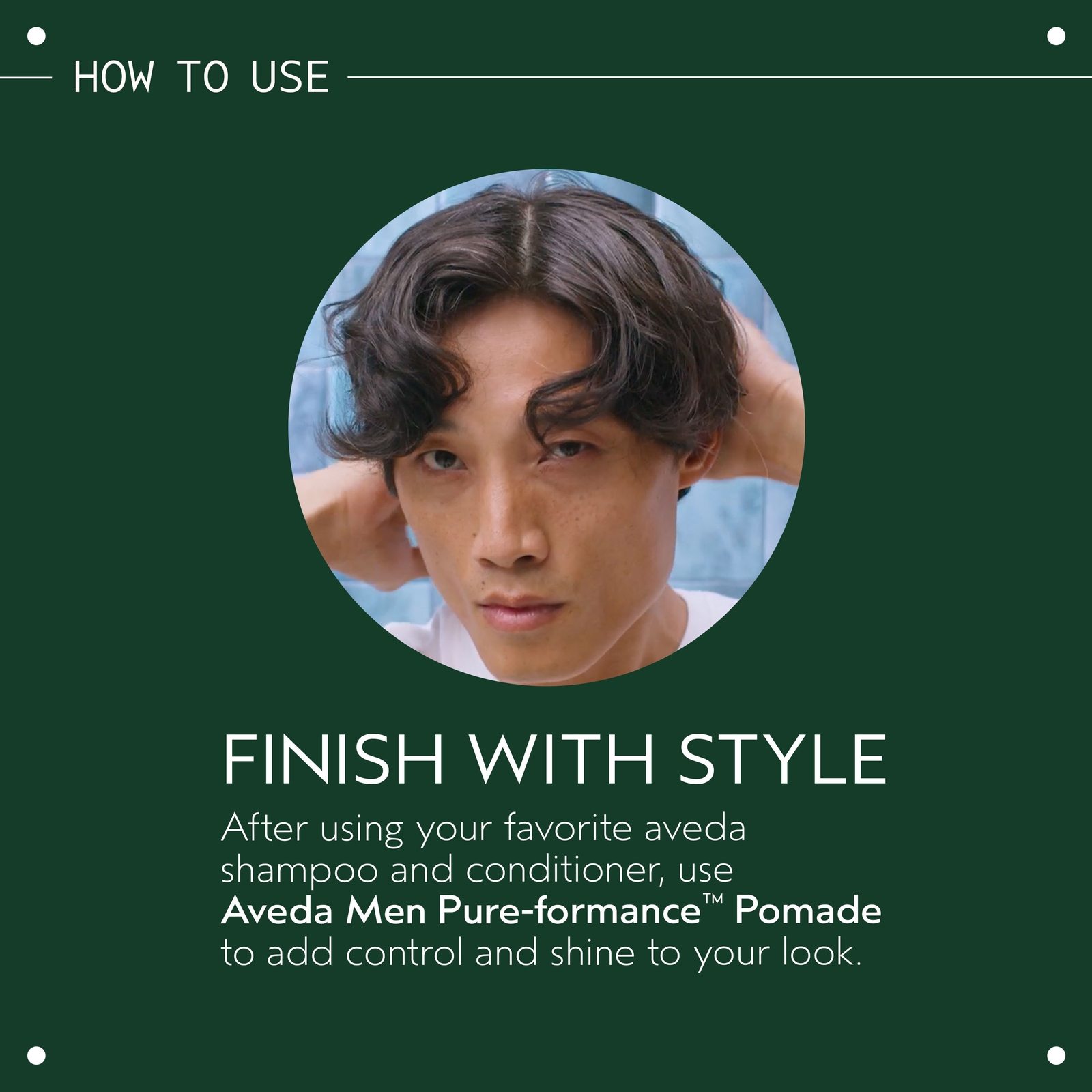The height and width of the screenshot is (1092, 1092).
Task: Select the bold Aveda Men Pure-formance Pomade text
Action: [x=551, y=910]
